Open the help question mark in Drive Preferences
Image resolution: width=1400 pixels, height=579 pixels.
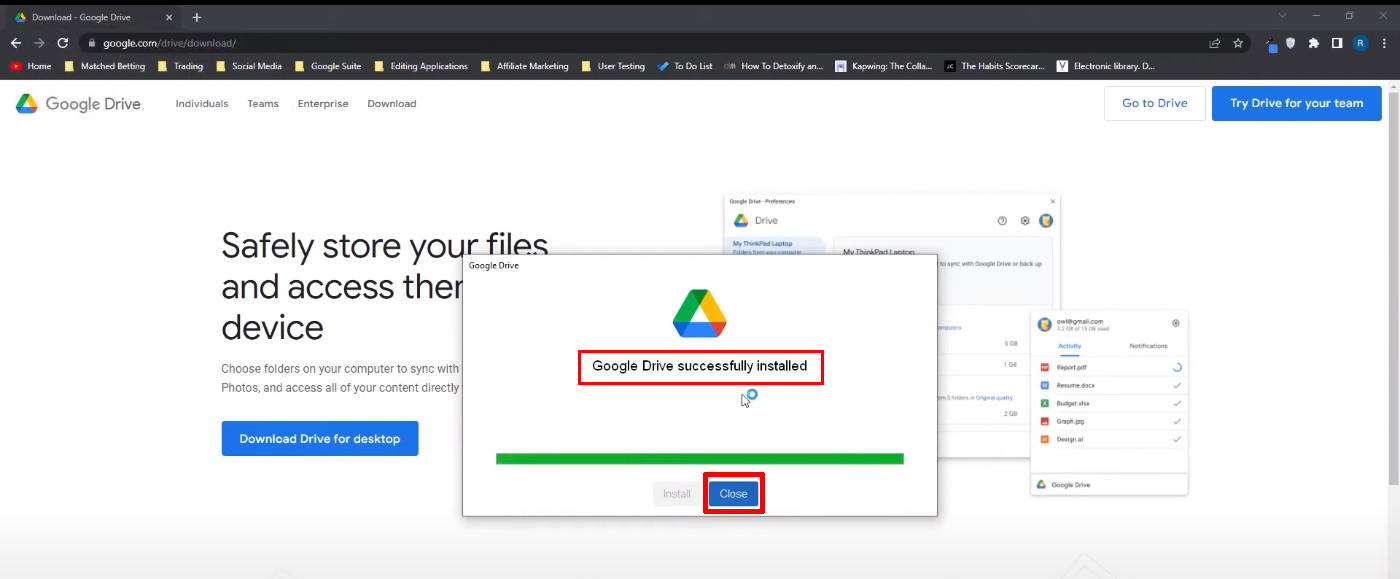[x=1002, y=221]
